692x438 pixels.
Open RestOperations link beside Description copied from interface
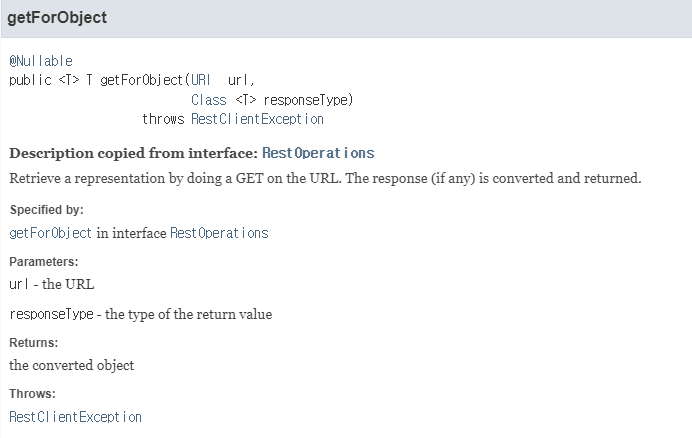[318, 153]
